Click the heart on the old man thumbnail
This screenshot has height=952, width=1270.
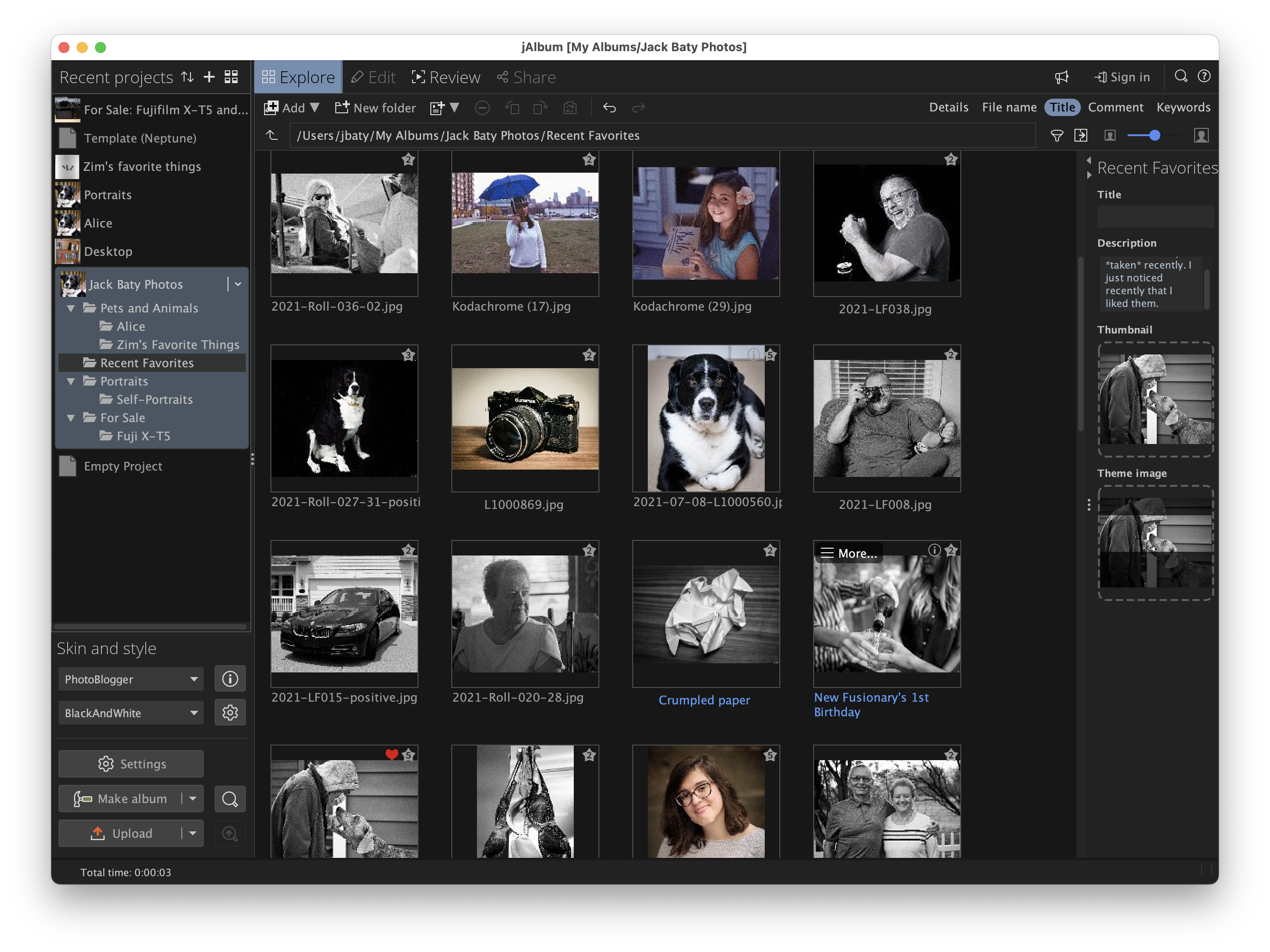(x=392, y=755)
